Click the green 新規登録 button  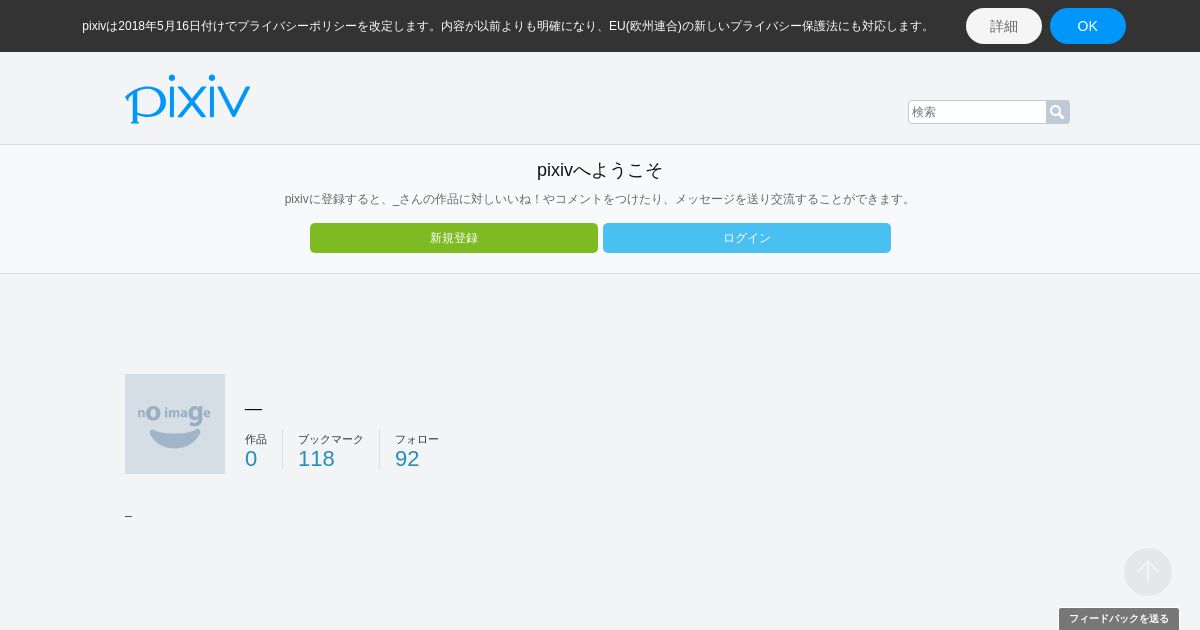(x=454, y=238)
